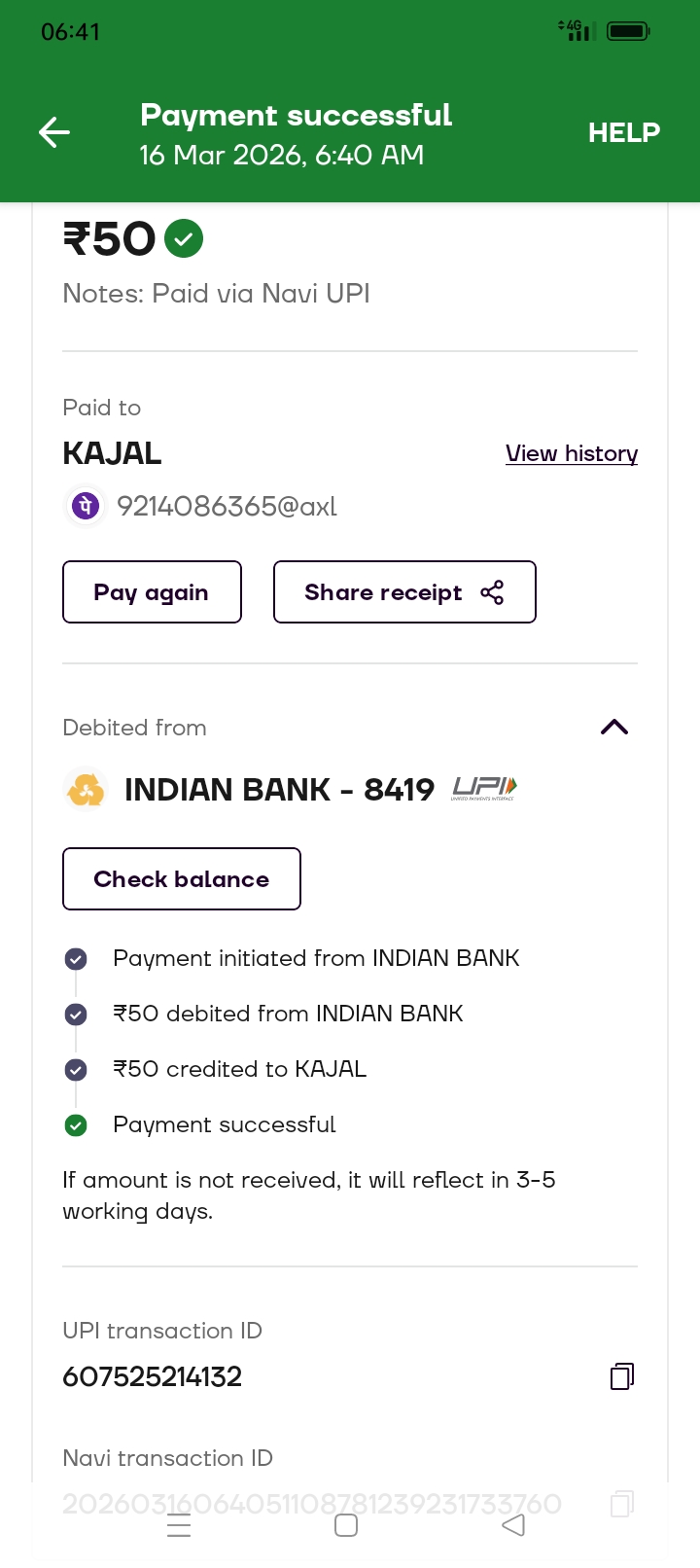The image size is (700, 1568).
Task: Collapse the Debited from section chevron
Action: pyautogui.click(x=614, y=728)
